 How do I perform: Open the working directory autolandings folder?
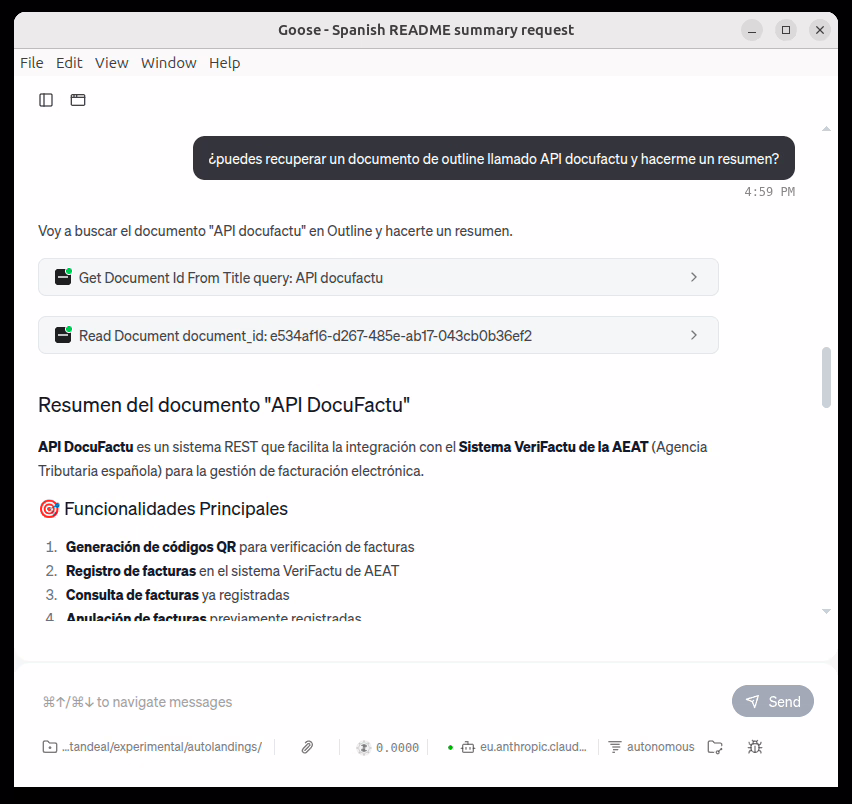pyautogui.click(x=152, y=747)
